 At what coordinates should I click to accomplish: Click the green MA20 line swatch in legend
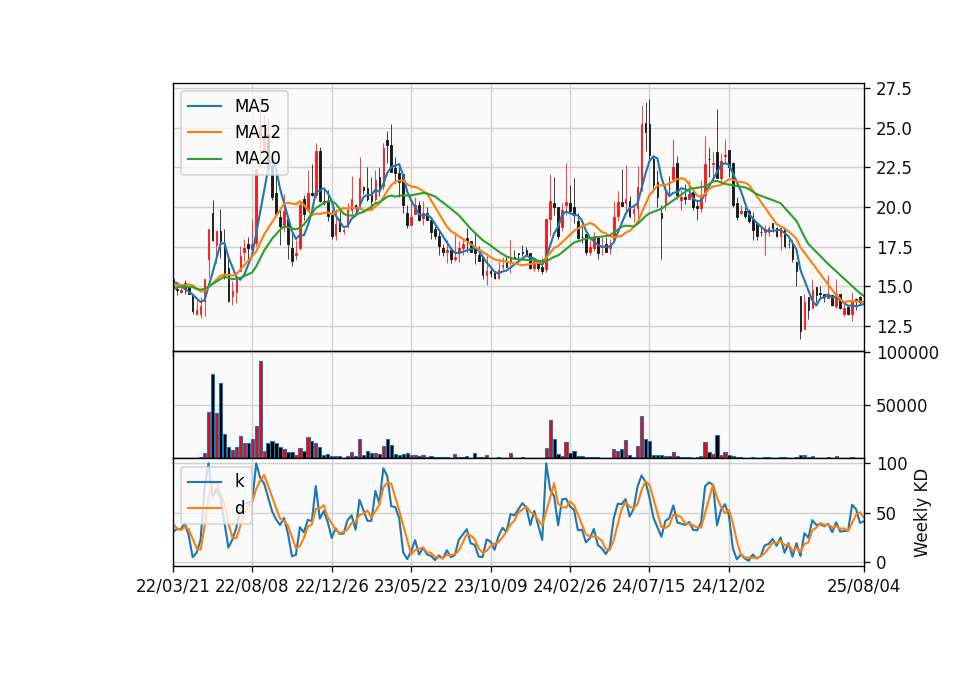click(204, 158)
